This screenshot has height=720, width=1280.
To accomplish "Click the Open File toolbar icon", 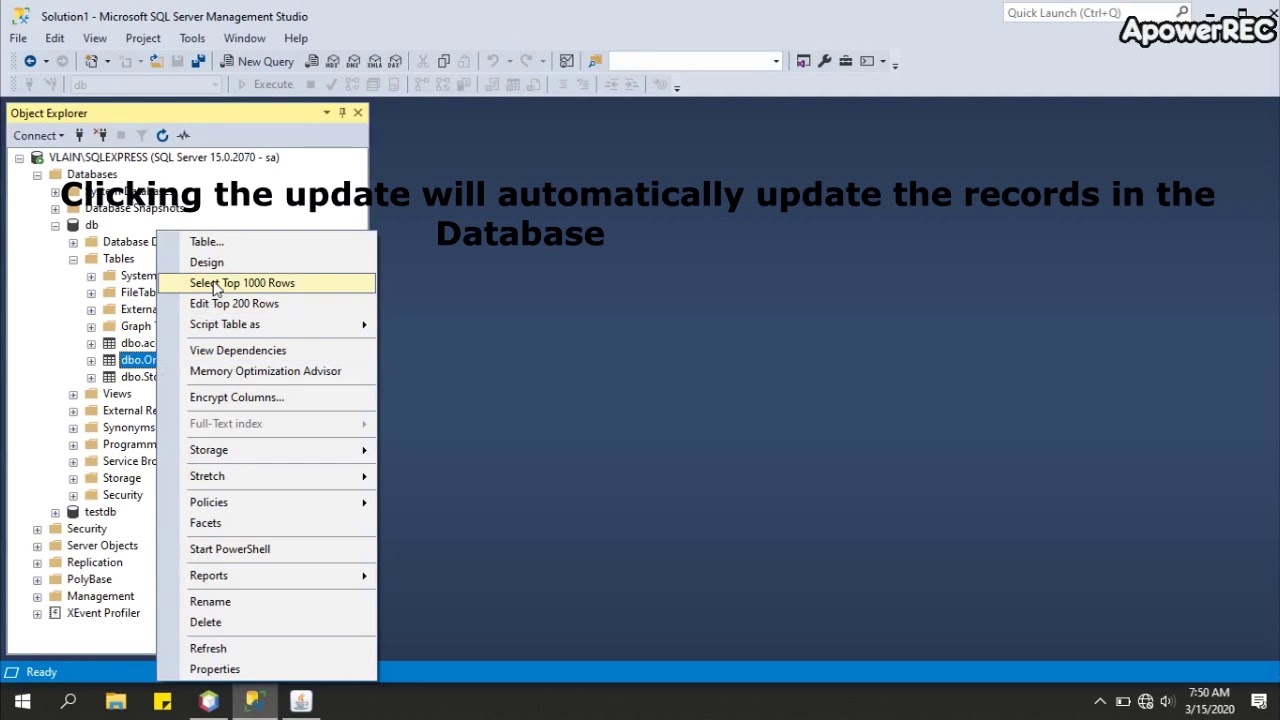I will pos(157,61).
